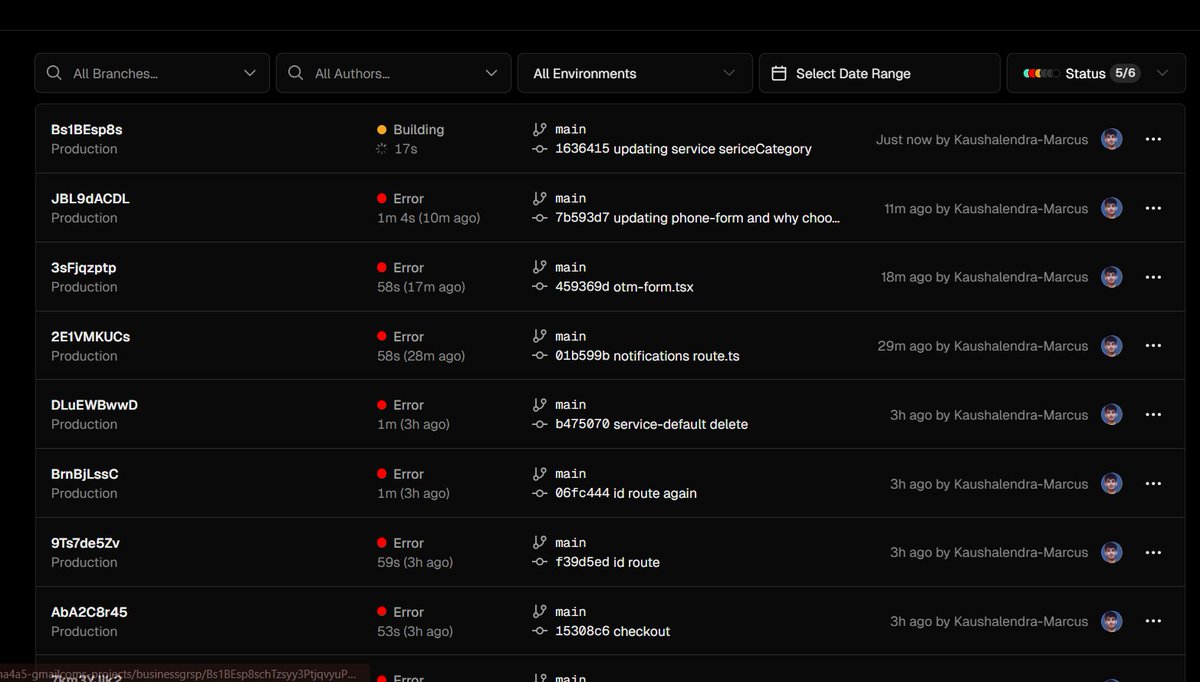The image size is (1200, 682).
Task: Click the Building status label
Action: click(x=418, y=130)
